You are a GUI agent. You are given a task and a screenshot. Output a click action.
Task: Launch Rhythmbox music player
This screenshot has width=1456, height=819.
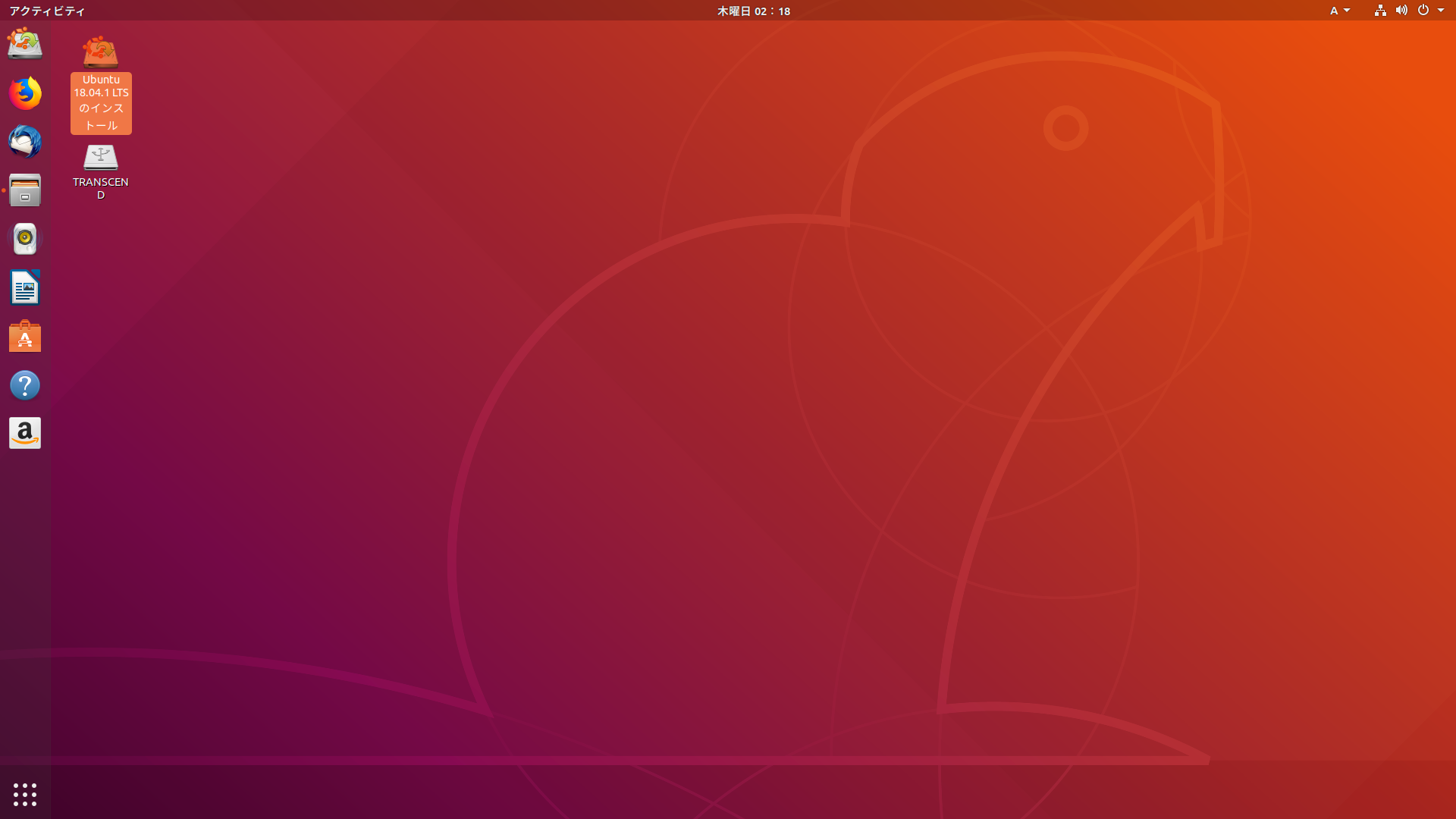point(25,239)
